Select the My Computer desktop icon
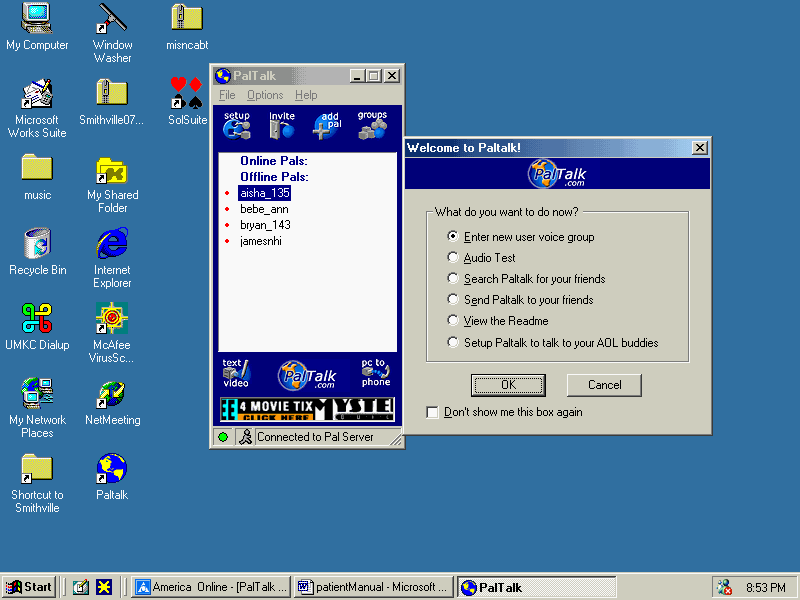The height and width of the screenshot is (600, 800). point(37,27)
